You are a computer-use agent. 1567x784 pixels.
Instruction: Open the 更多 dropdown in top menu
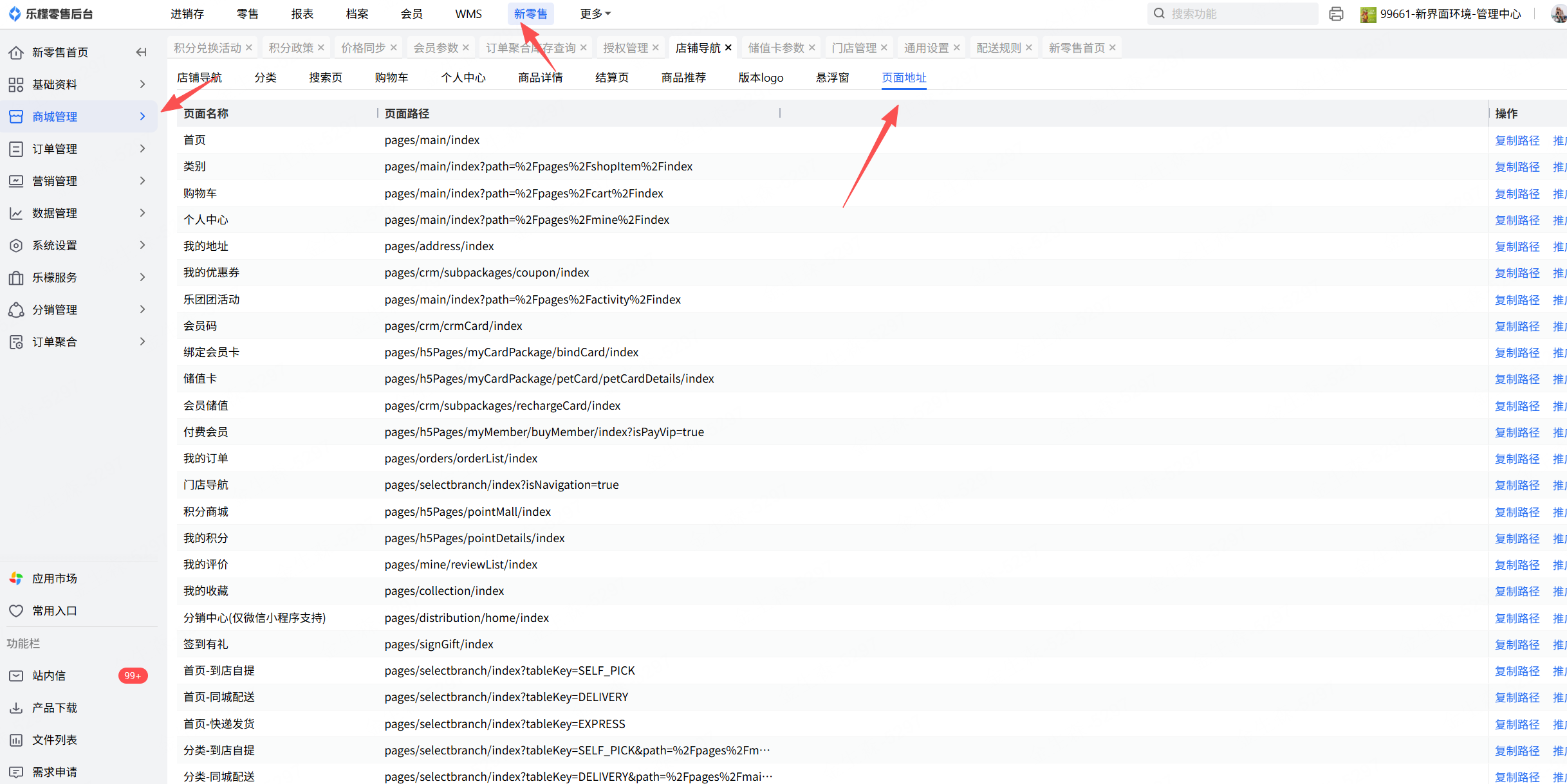click(595, 14)
